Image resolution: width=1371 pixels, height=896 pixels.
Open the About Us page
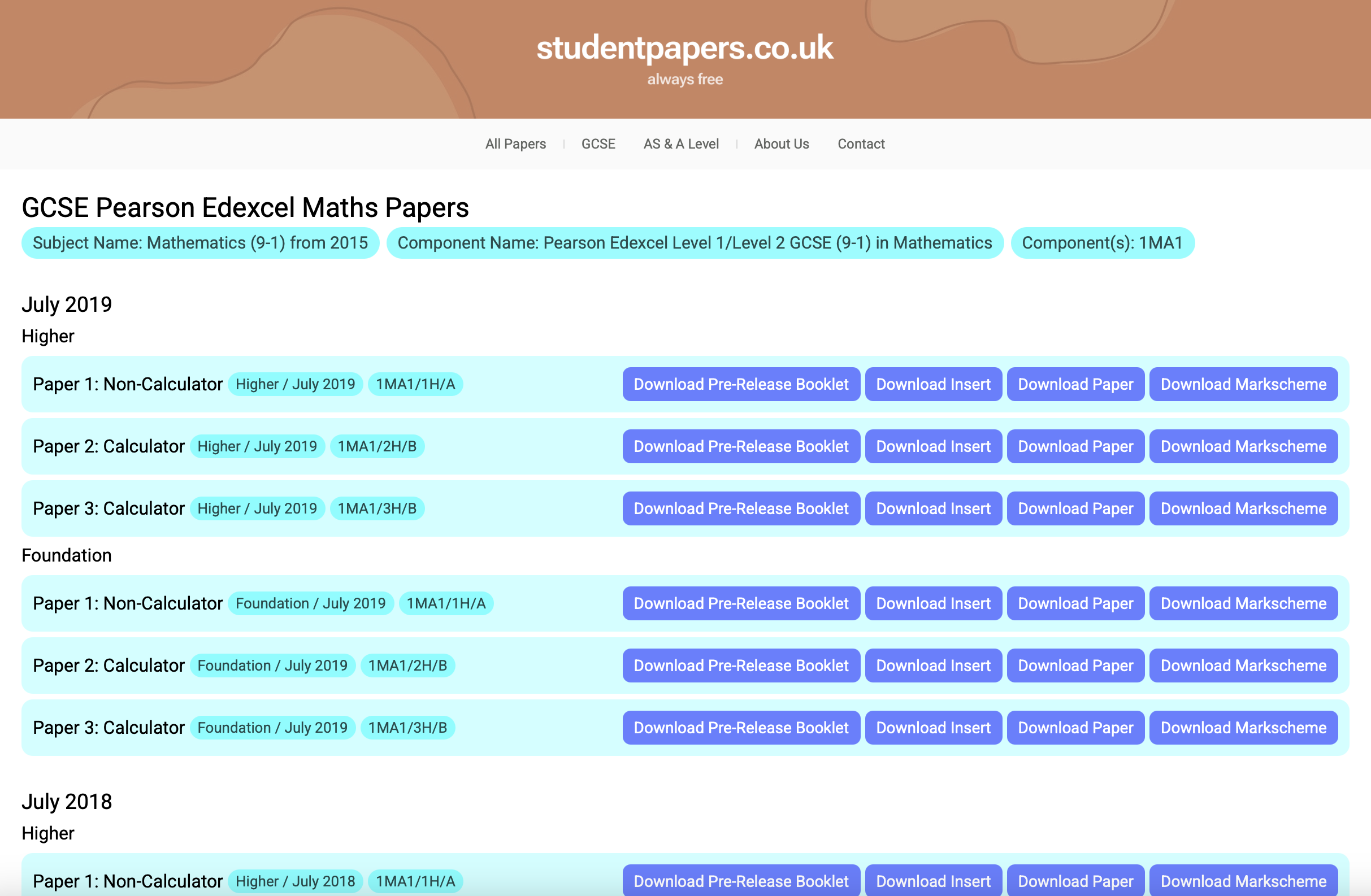click(x=781, y=144)
